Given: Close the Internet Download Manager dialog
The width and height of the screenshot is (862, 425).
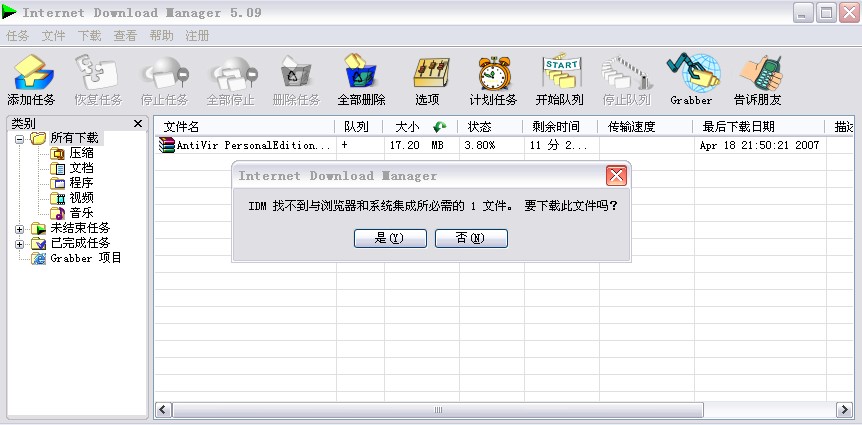Looking at the screenshot, I should coord(616,176).
